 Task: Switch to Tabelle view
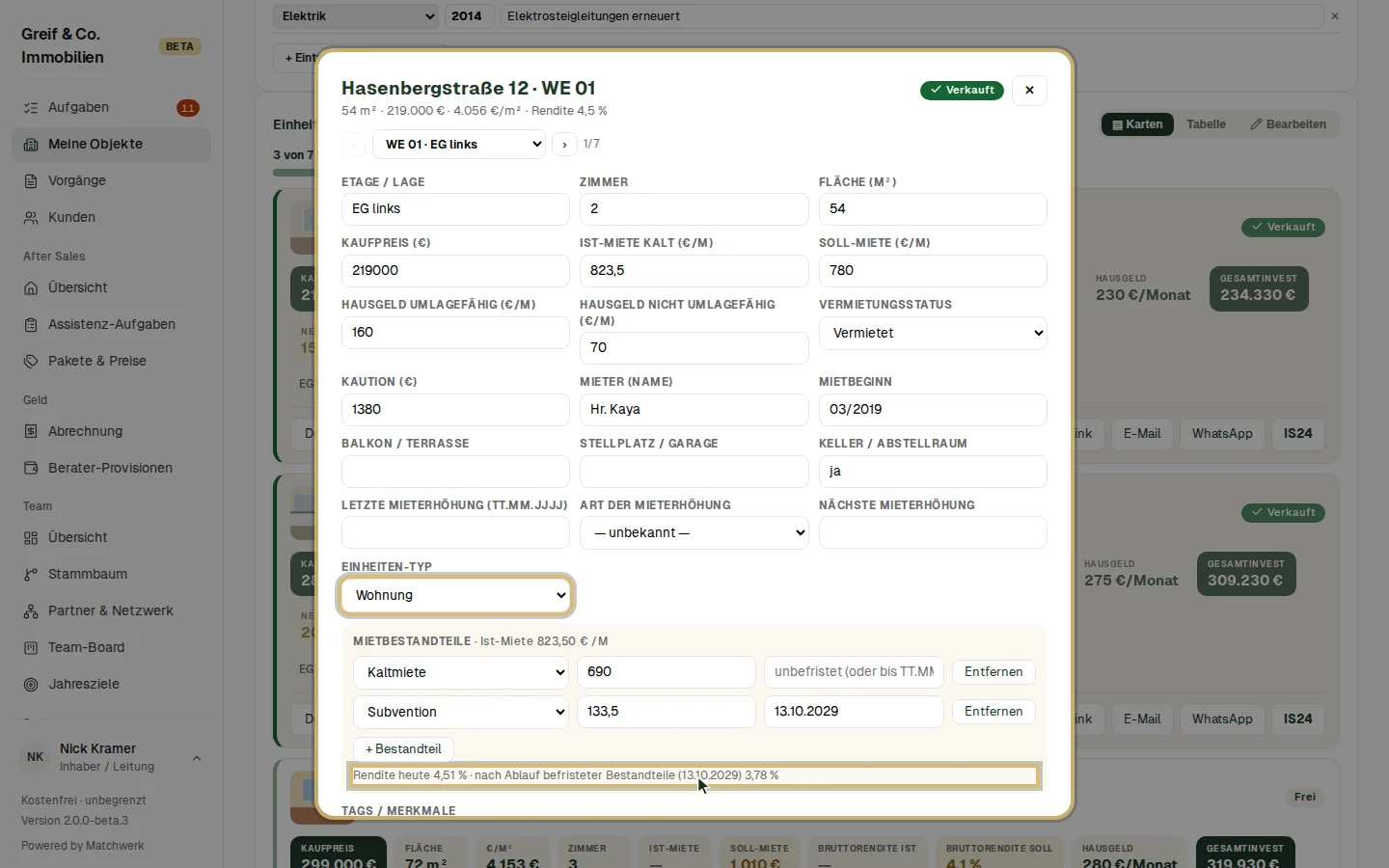[x=1206, y=124]
